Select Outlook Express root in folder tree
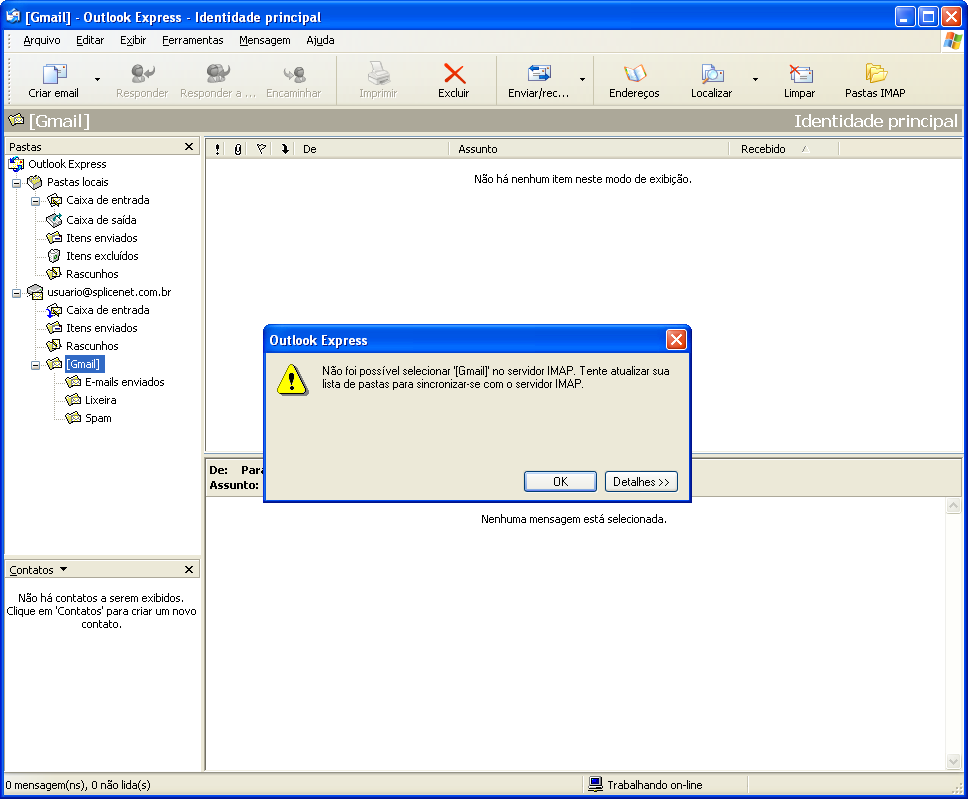Screen dimensions: 968x799 (67, 164)
